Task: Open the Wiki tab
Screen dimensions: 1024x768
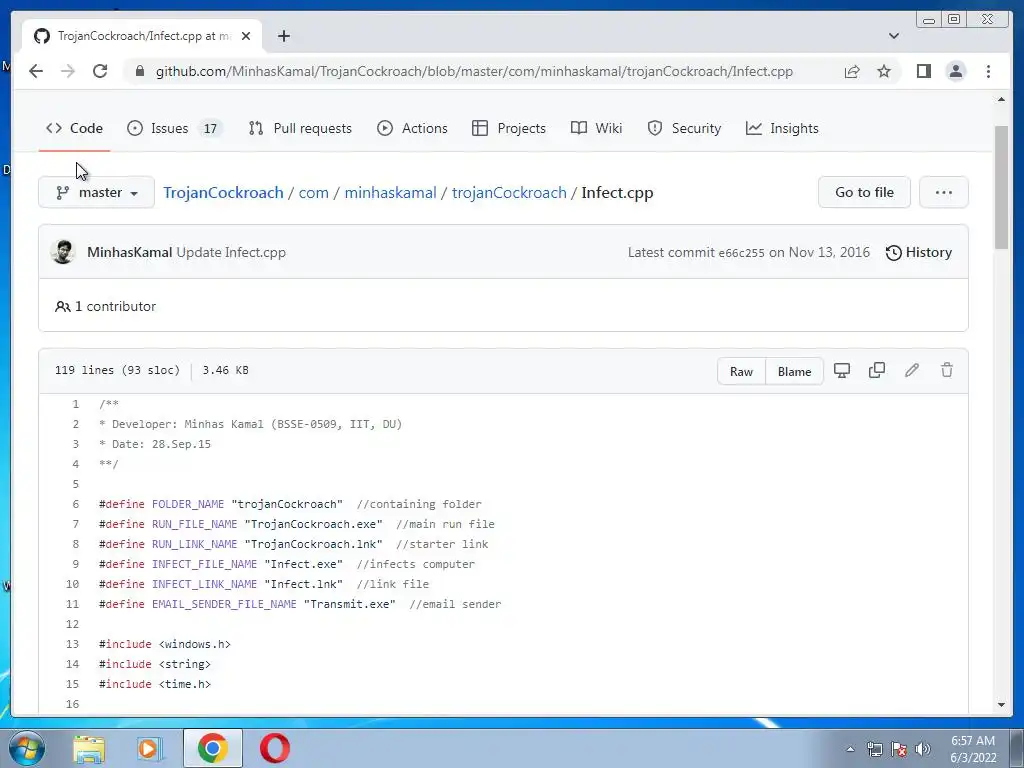Action: point(596,128)
